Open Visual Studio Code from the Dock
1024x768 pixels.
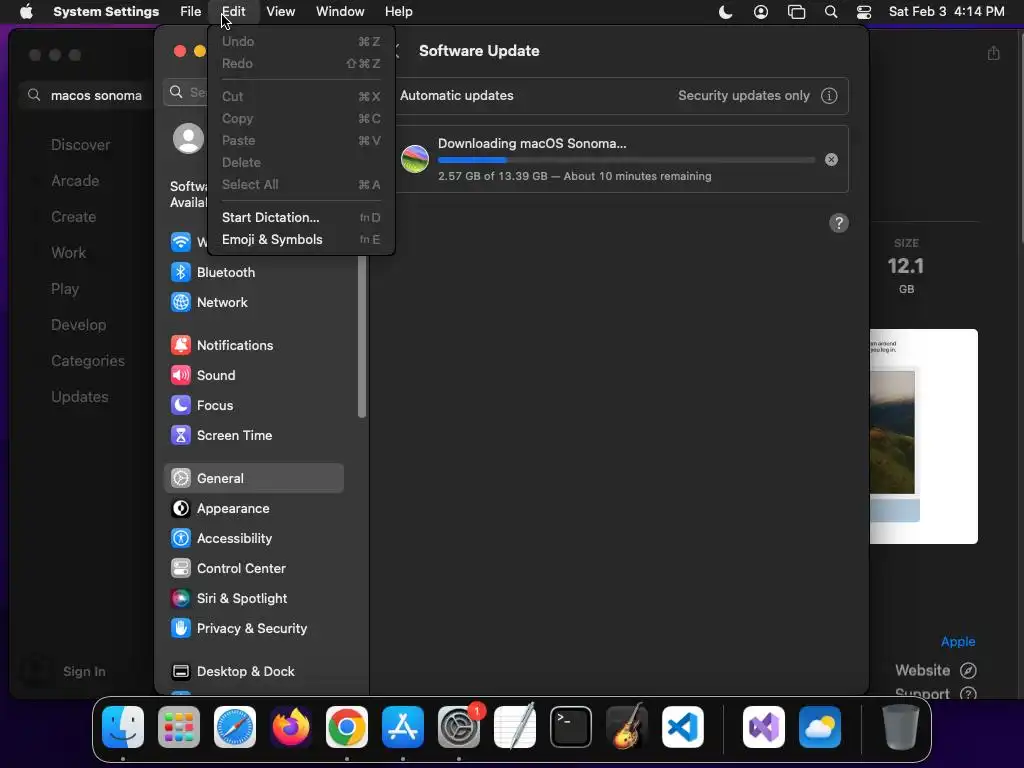[x=683, y=727]
